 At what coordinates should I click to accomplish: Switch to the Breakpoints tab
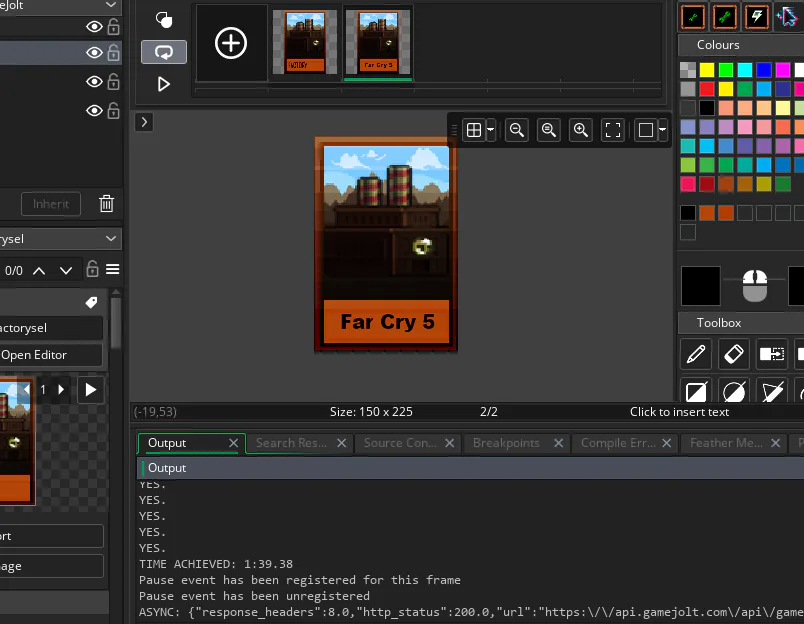506,443
